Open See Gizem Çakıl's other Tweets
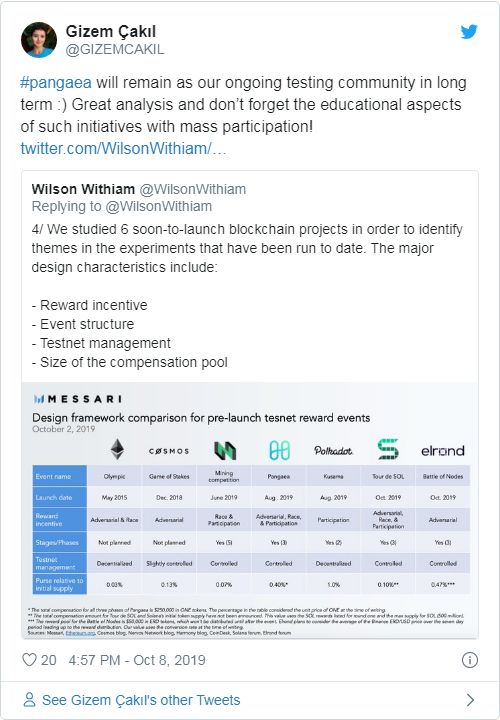Viewport: 500px width, 720px height. (x=141, y=700)
